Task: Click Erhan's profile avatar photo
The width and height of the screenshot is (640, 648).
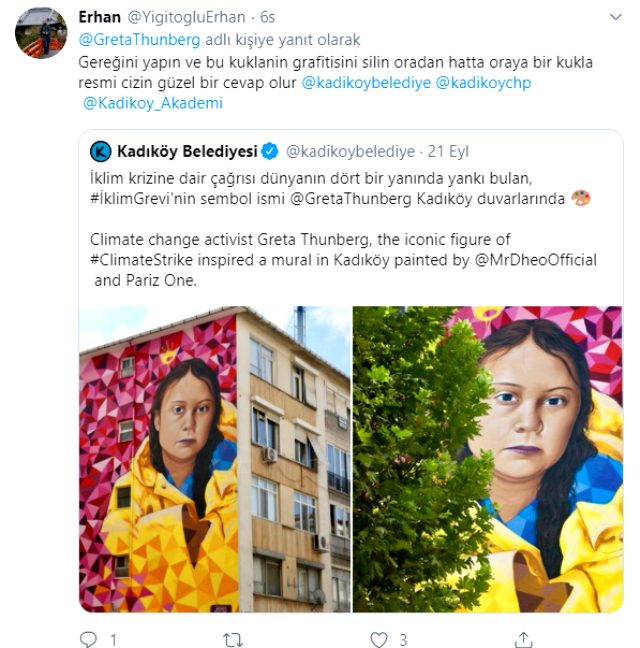Action: coord(41,33)
